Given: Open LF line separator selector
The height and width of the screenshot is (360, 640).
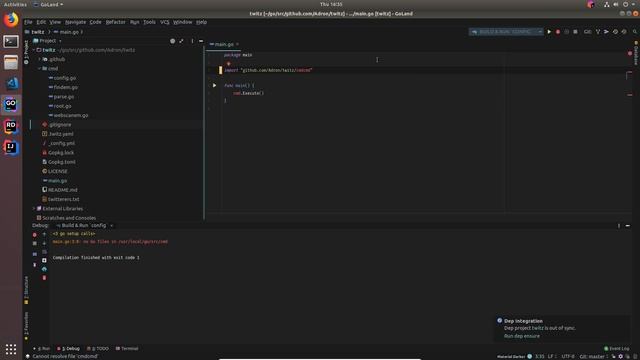Looking at the screenshot, I should click(x=552, y=356).
